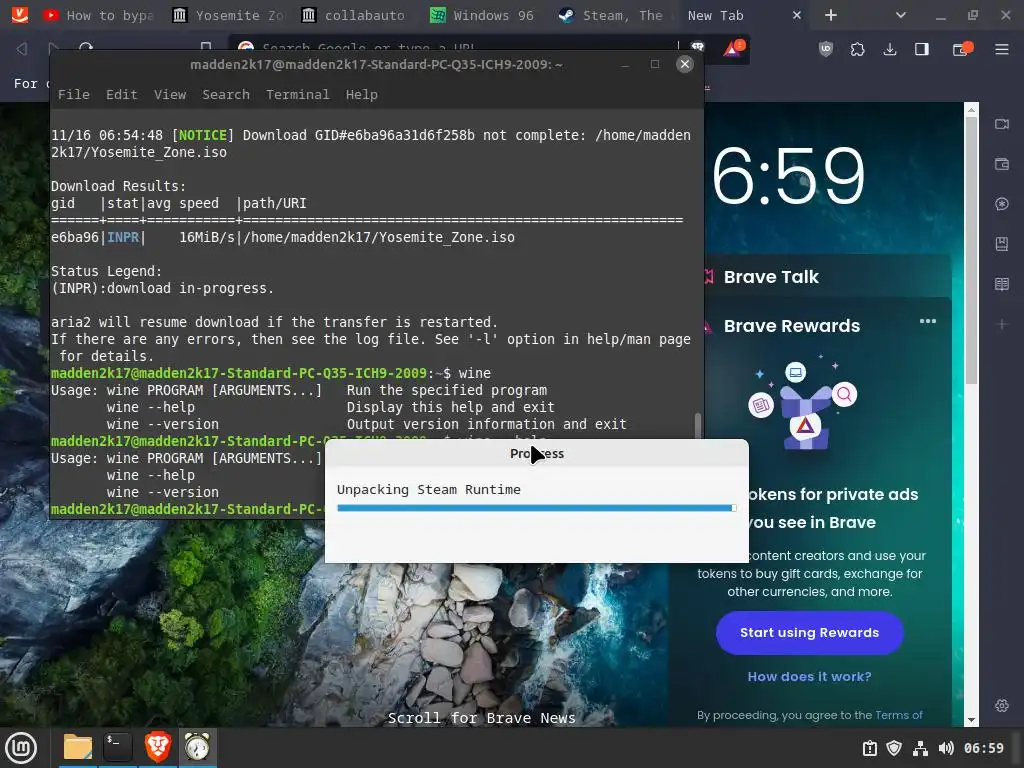The width and height of the screenshot is (1024, 768).
Task: Add an item to the Brave sidebar
Action: click(1002, 324)
